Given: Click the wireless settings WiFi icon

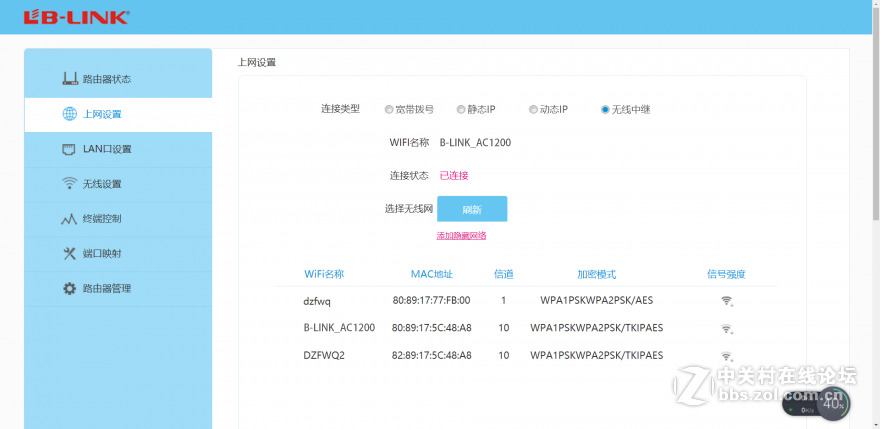Looking at the screenshot, I should click(69, 184).
